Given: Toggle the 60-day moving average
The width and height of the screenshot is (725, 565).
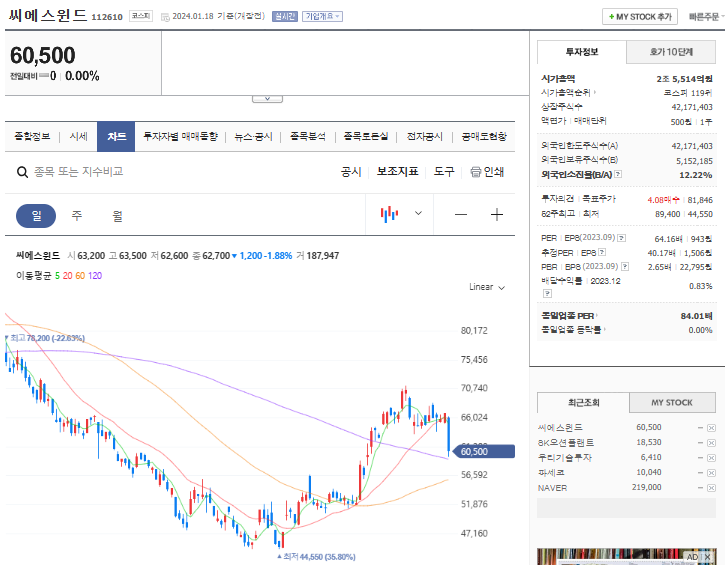Looking at the screenshot, I should (80, 276).
